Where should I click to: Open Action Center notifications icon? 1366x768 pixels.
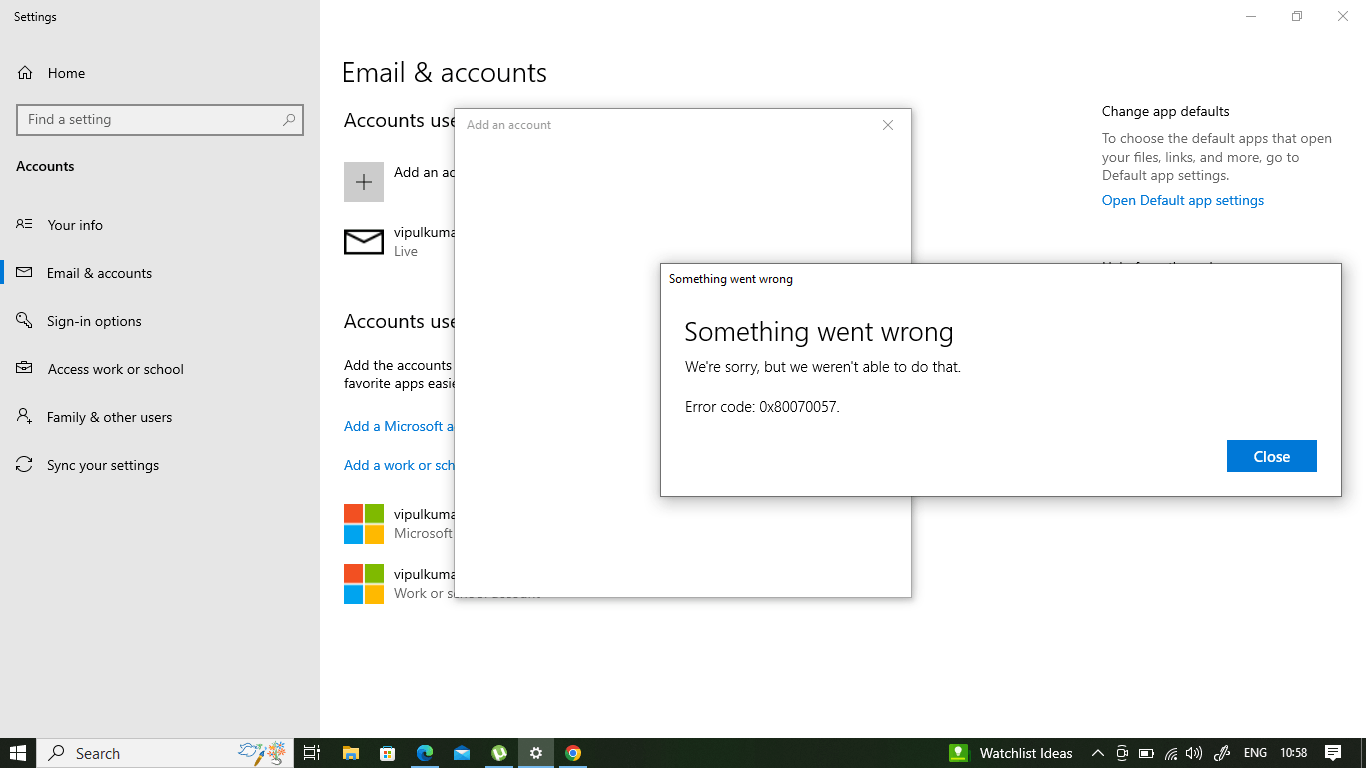(1333, 753)
